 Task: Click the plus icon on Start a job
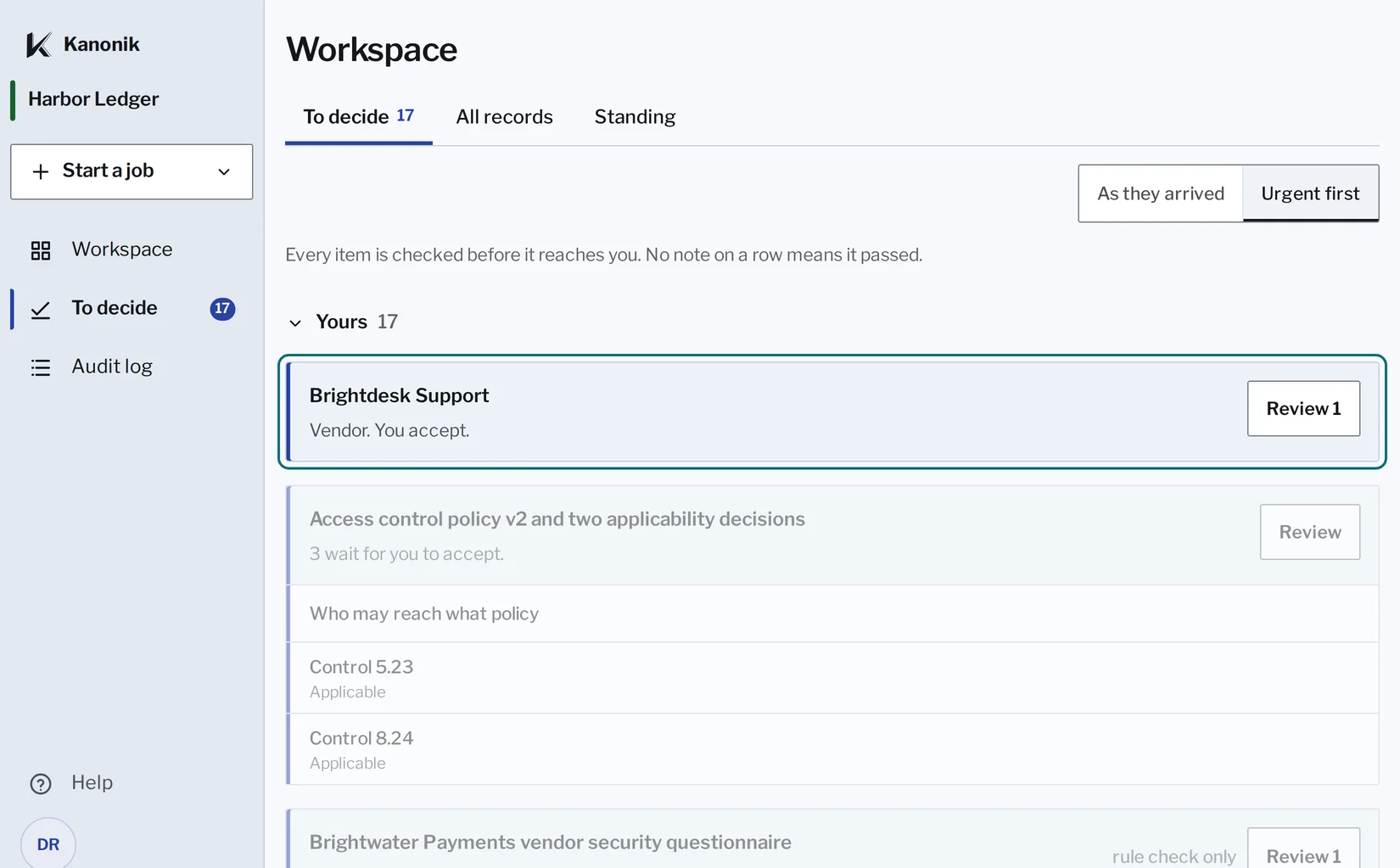point(40,171)
